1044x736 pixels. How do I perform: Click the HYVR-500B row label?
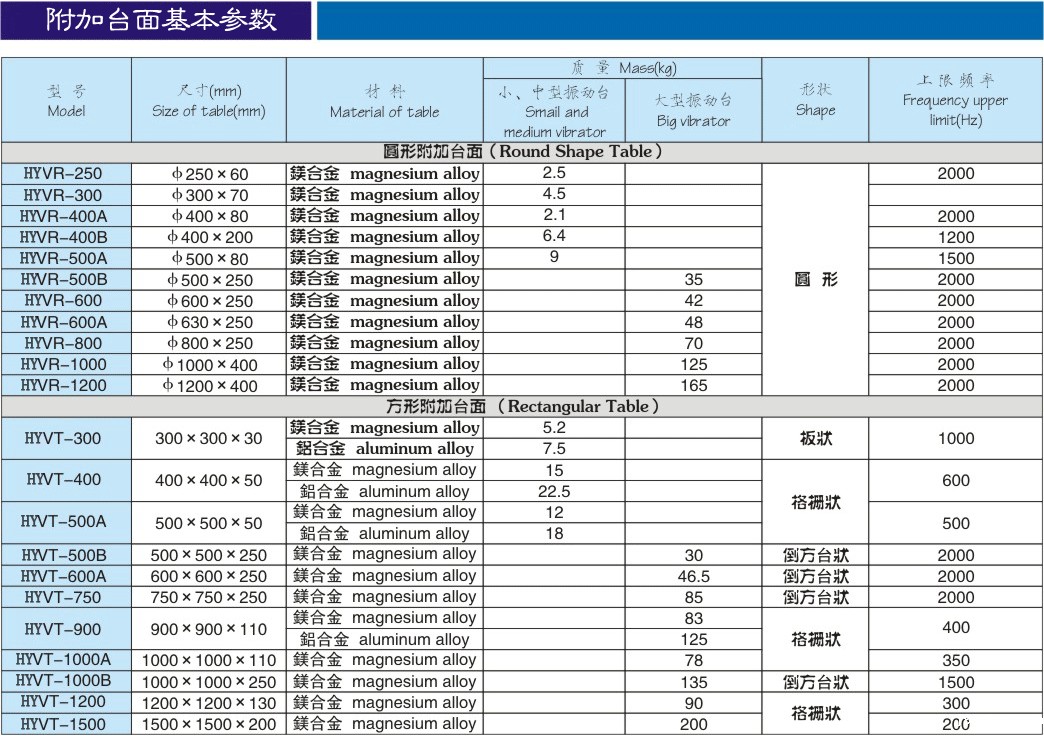(x=65, y=279)
